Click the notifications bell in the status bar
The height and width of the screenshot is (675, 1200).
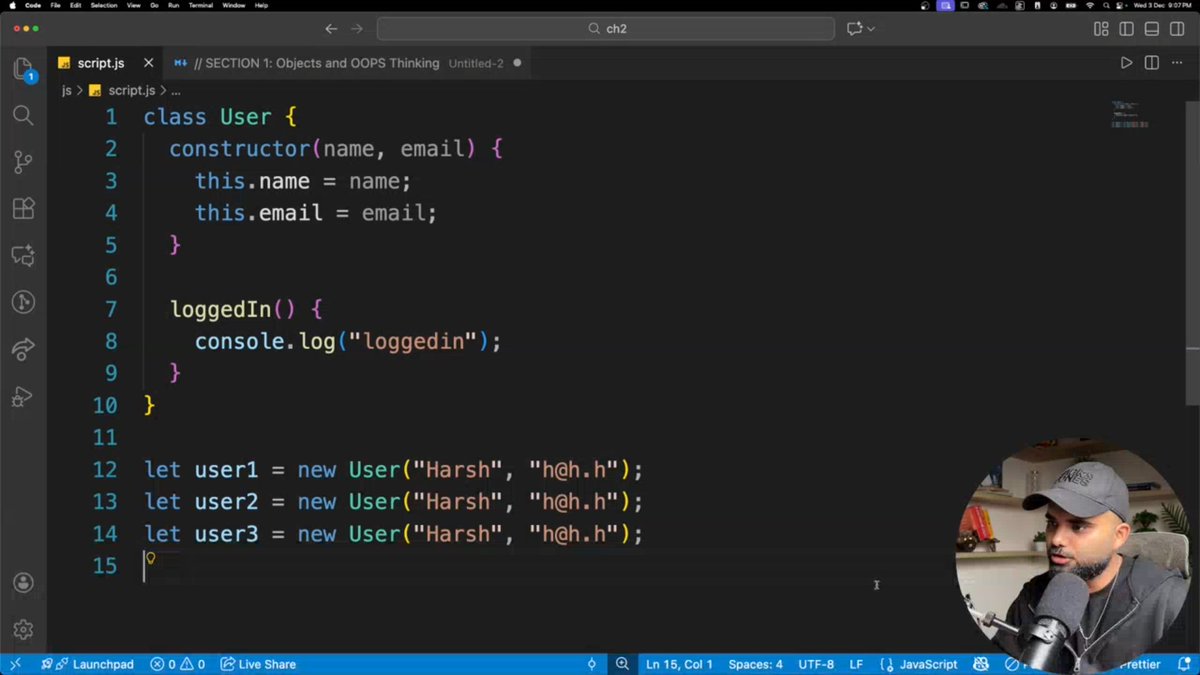click(1186, 663)
